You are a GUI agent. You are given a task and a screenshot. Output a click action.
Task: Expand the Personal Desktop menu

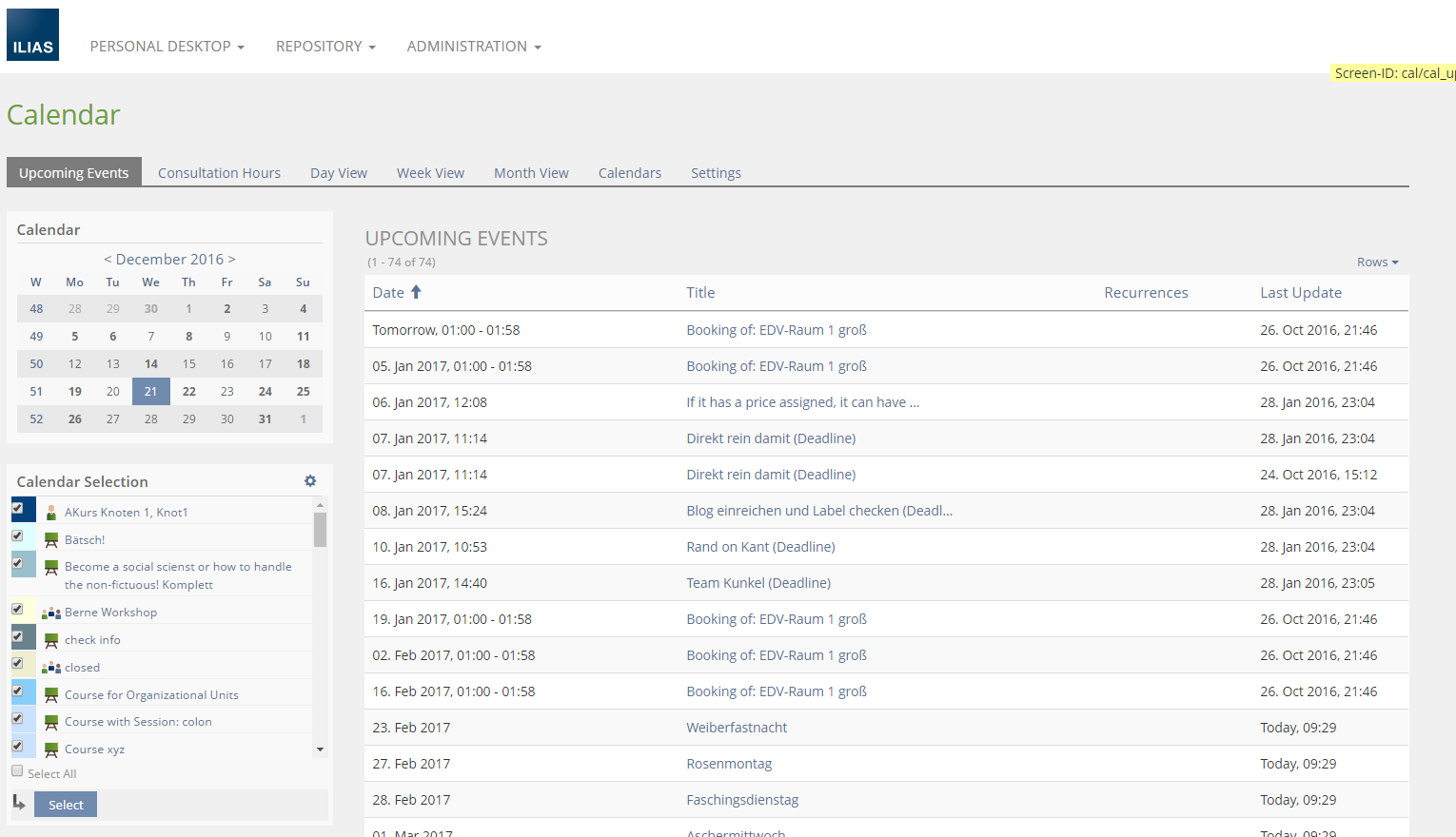click(x=167, y=47)
